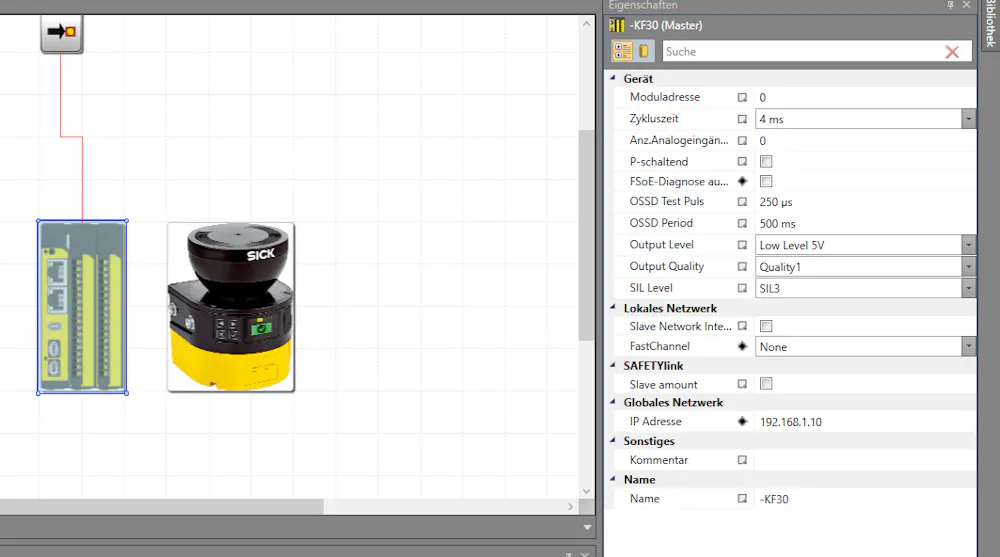The width and height of the screenshot is (1000, 557).
Task: Click the IP Adresse diamond marker icon
Action: pyautogui.click(x=742, y=421)
